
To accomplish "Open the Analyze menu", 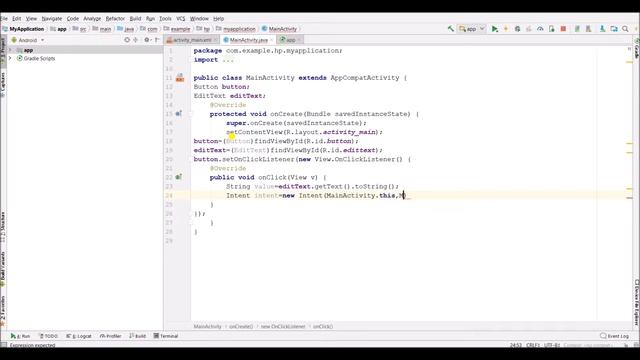I will [92, 18].
